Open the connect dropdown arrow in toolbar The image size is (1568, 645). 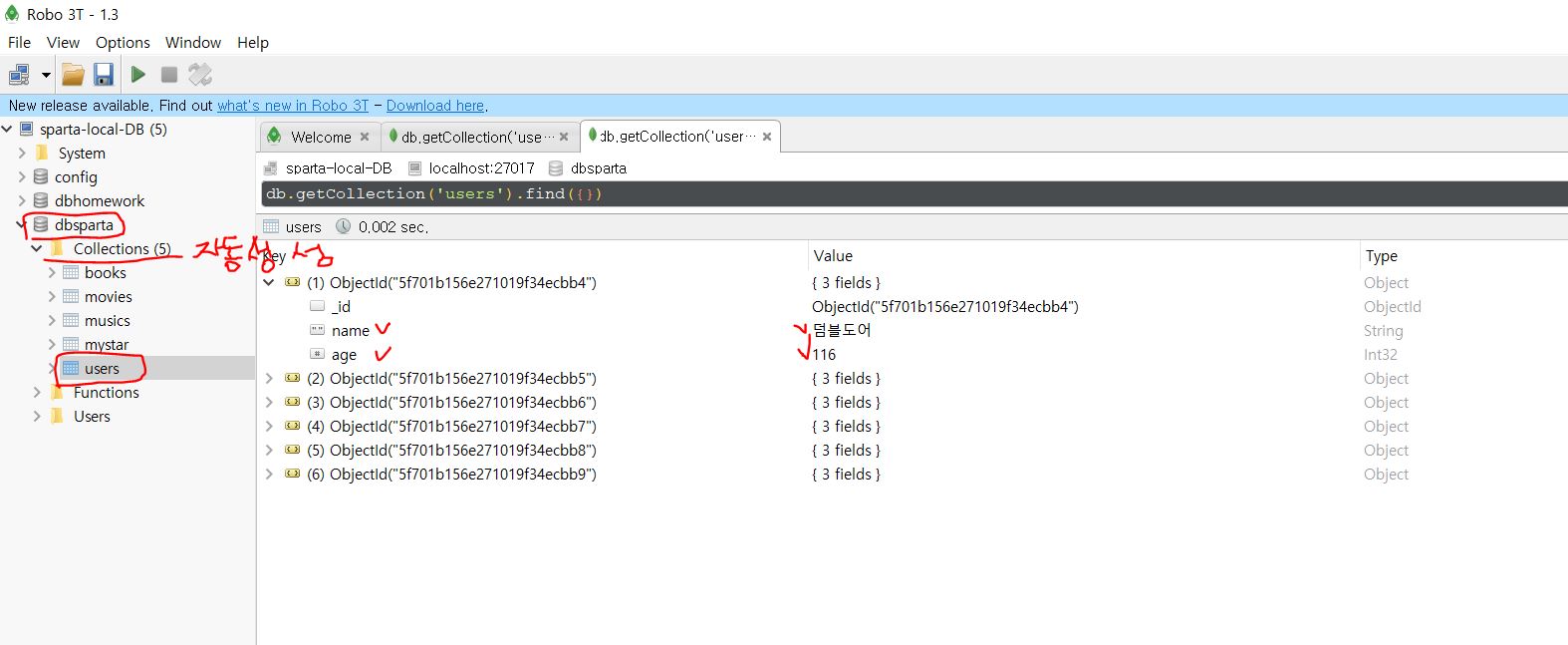[46, 75]
